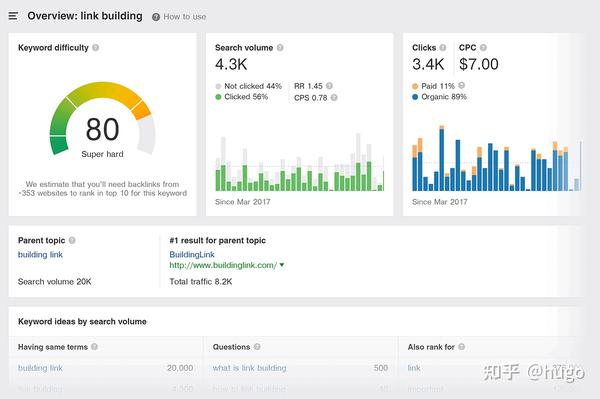Click the keyword difficulty gauge showing 80
The height and width of the screenshot is (399, 600).
[103, 119]
